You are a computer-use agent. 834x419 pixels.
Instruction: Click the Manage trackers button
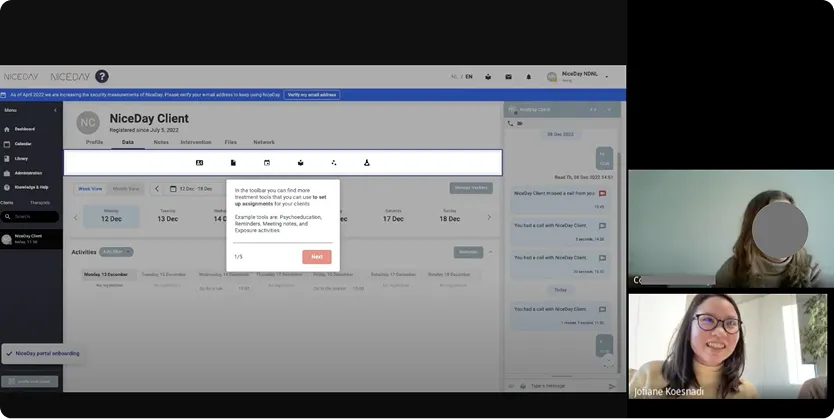[x=471, y=188]
